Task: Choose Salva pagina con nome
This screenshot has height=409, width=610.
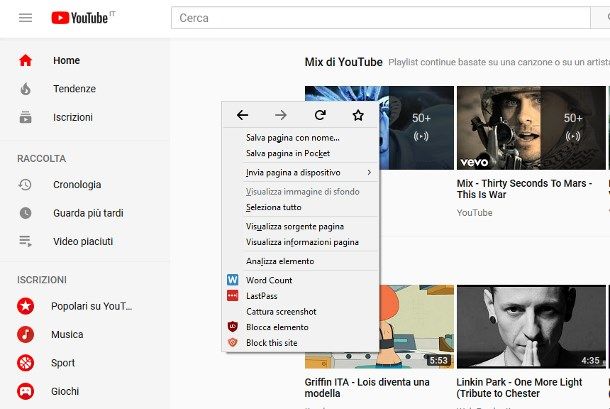Action: (x=293, y=138)
